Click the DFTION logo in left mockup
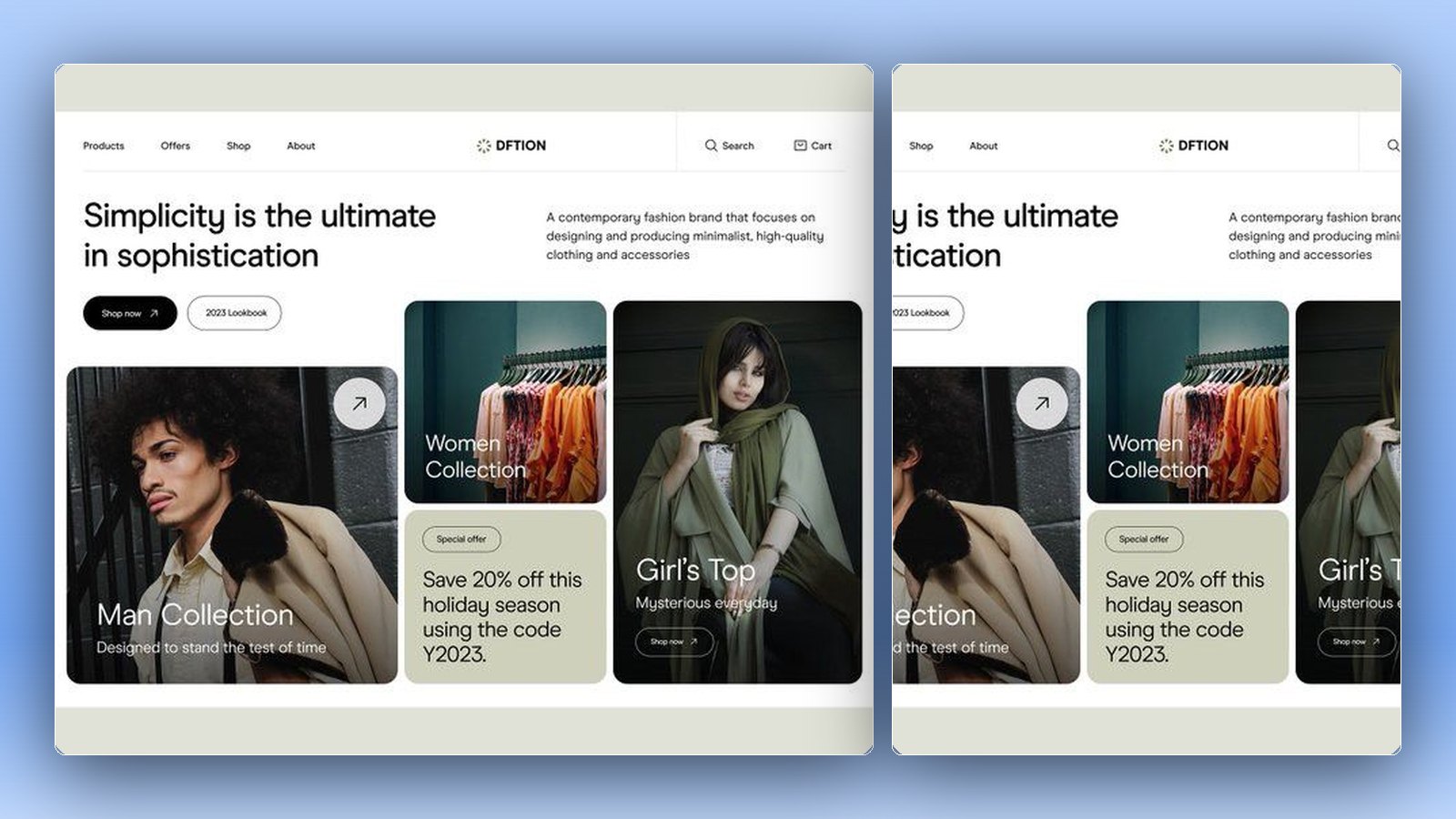 [x=511, y=146]
